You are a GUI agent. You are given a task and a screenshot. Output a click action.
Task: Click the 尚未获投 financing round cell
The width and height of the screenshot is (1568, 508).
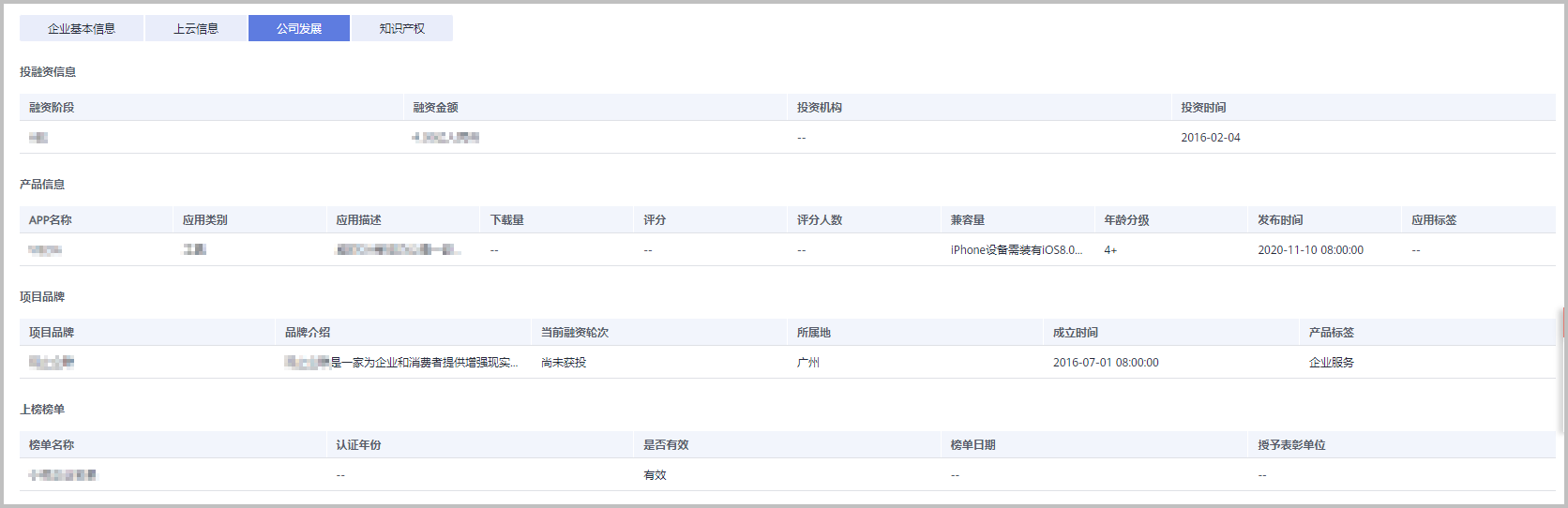(564, 363)
